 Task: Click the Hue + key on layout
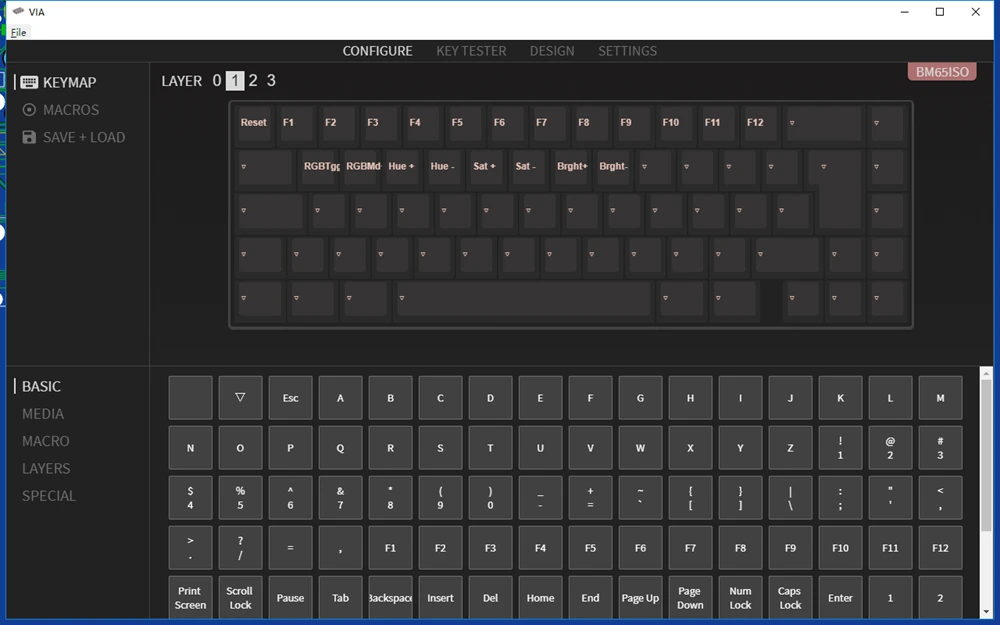pyautogui.click(x=401, y=167)
